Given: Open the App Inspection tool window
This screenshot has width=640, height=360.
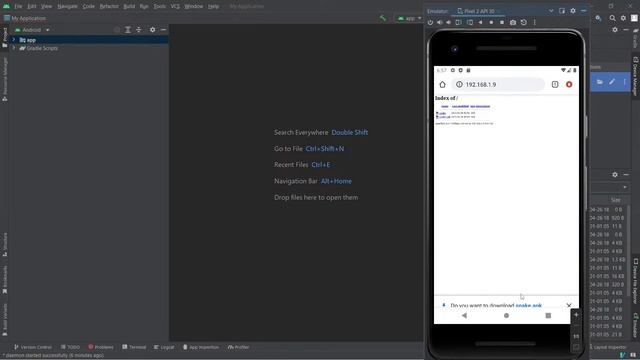Looking at the screenshot, I should [200, 347].
